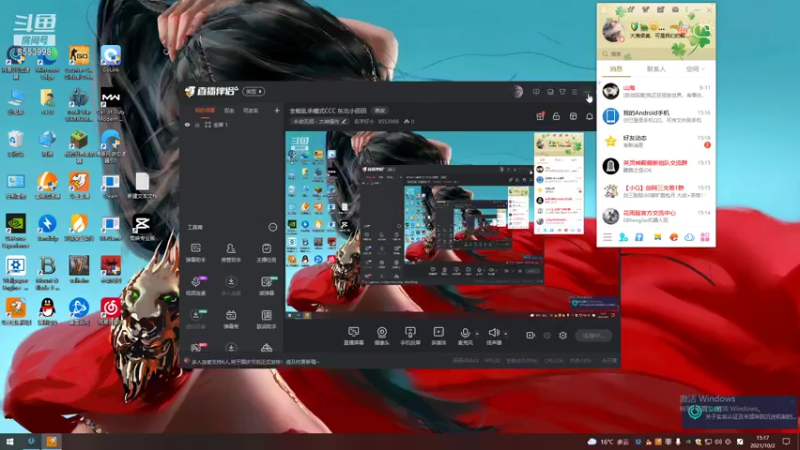Click the lock icon in room header
The image size is (800, 450).
pos(556,116)
